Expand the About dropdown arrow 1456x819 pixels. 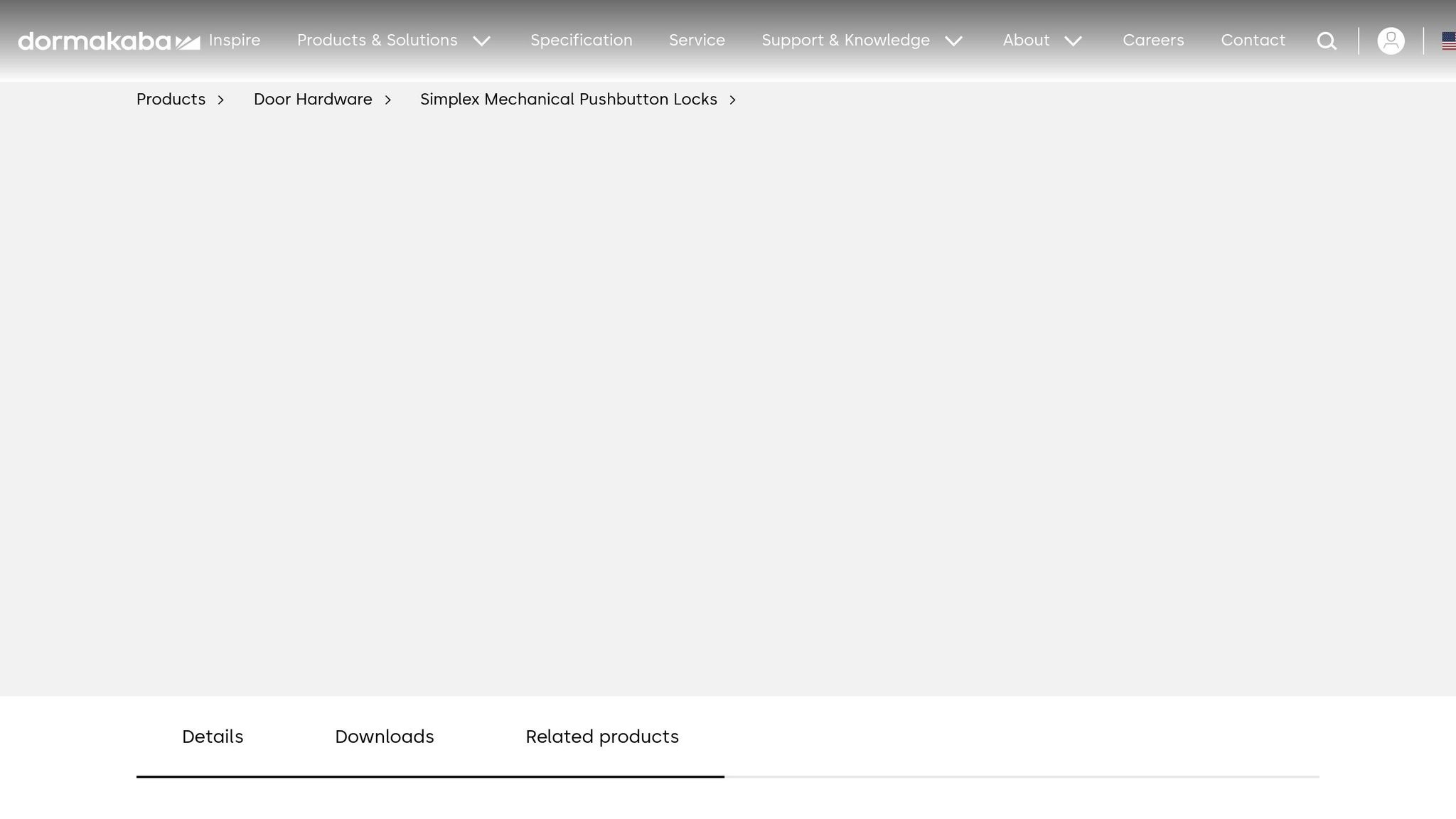1074,41
